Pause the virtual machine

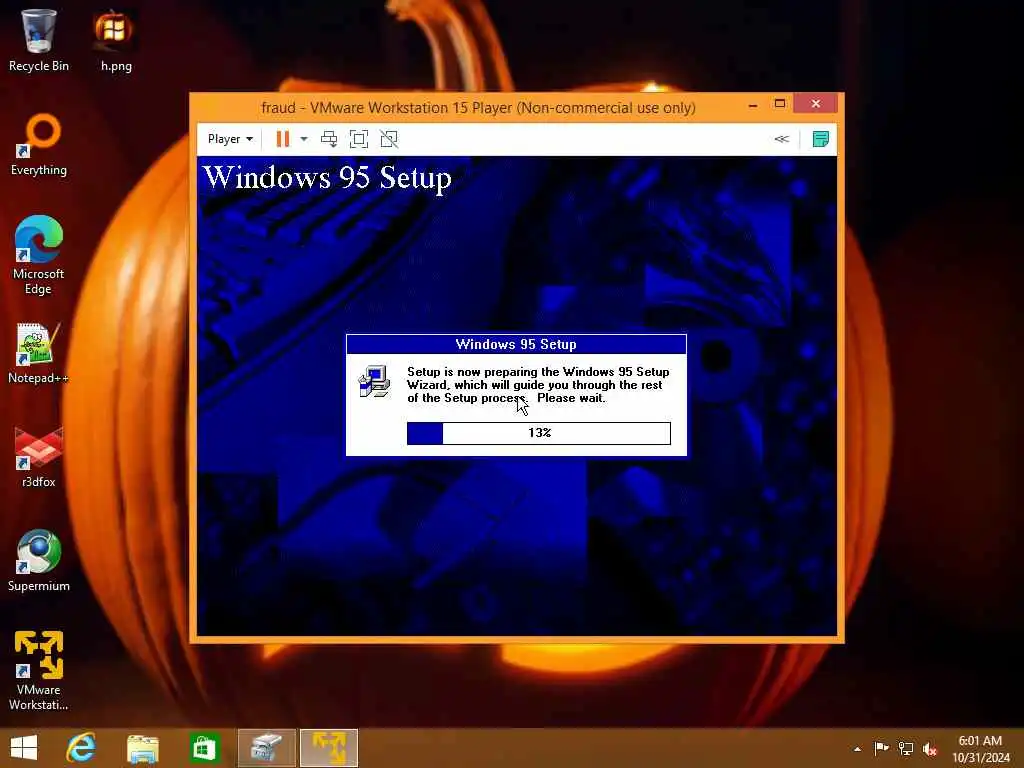pyautogui.click(x=283, y=139)
